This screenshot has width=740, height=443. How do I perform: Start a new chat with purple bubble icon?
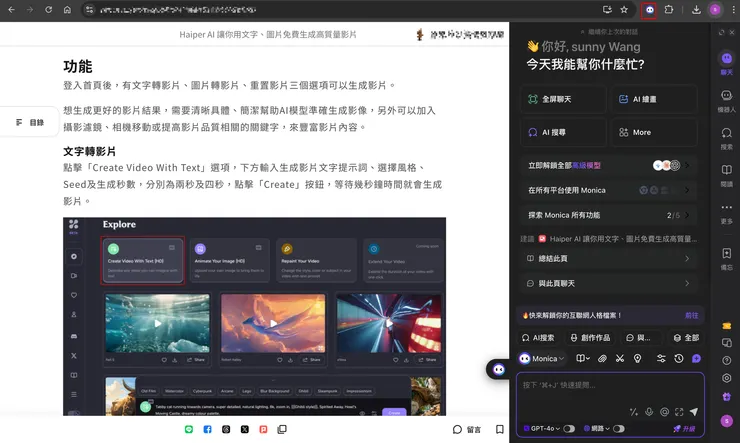click(x=696, y=359)
